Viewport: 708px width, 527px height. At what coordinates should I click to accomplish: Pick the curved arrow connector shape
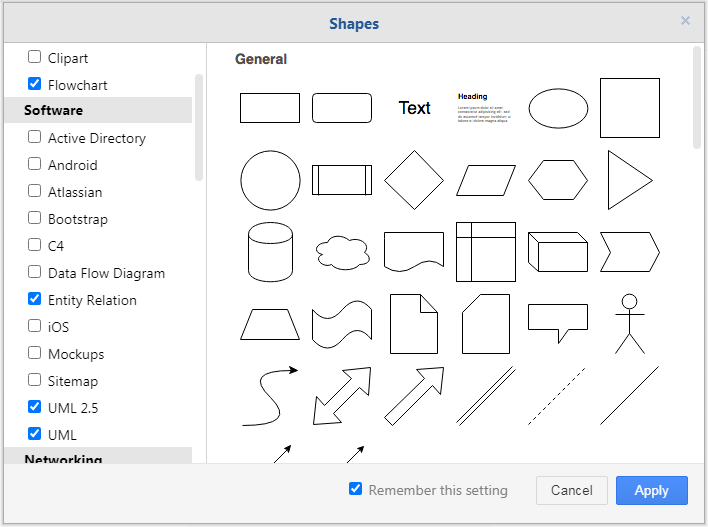270,395
